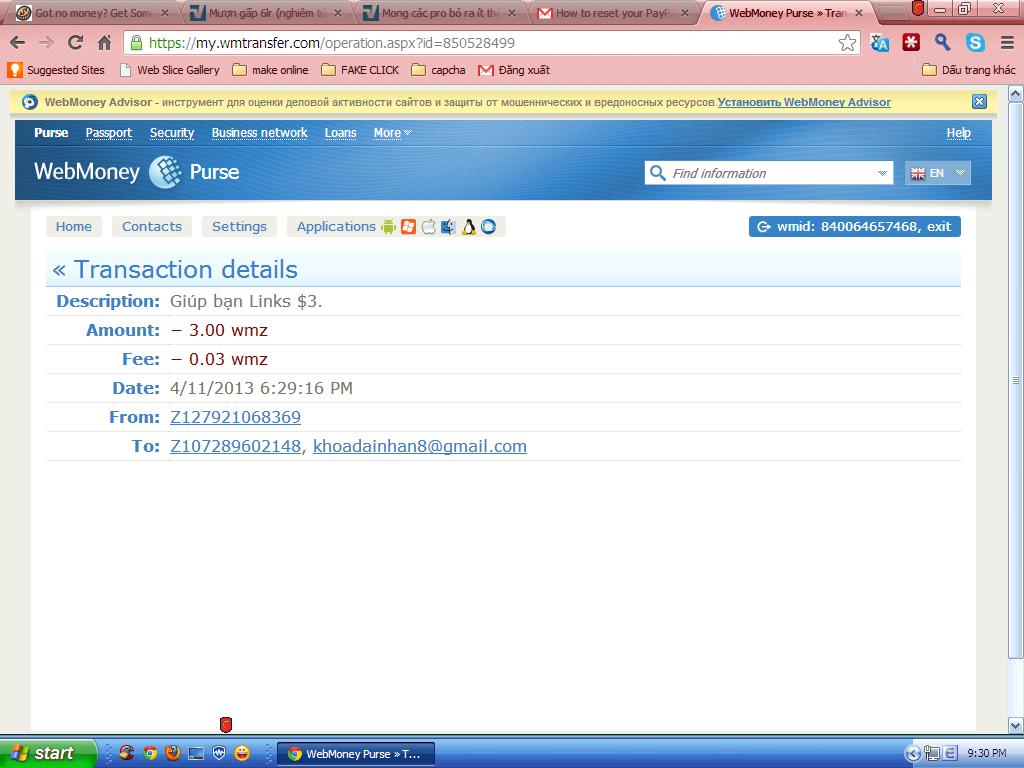Select the Mac Finder application icon

click(448, 227)
